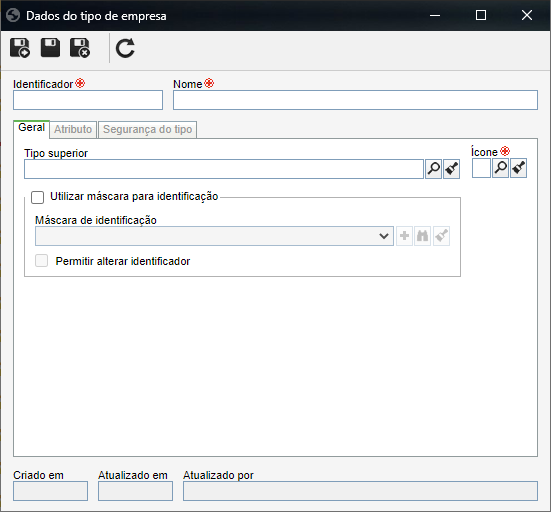This screenshot has height=512, width=551.
Task: Click the empty Ícone preview box
Action: 481,168
